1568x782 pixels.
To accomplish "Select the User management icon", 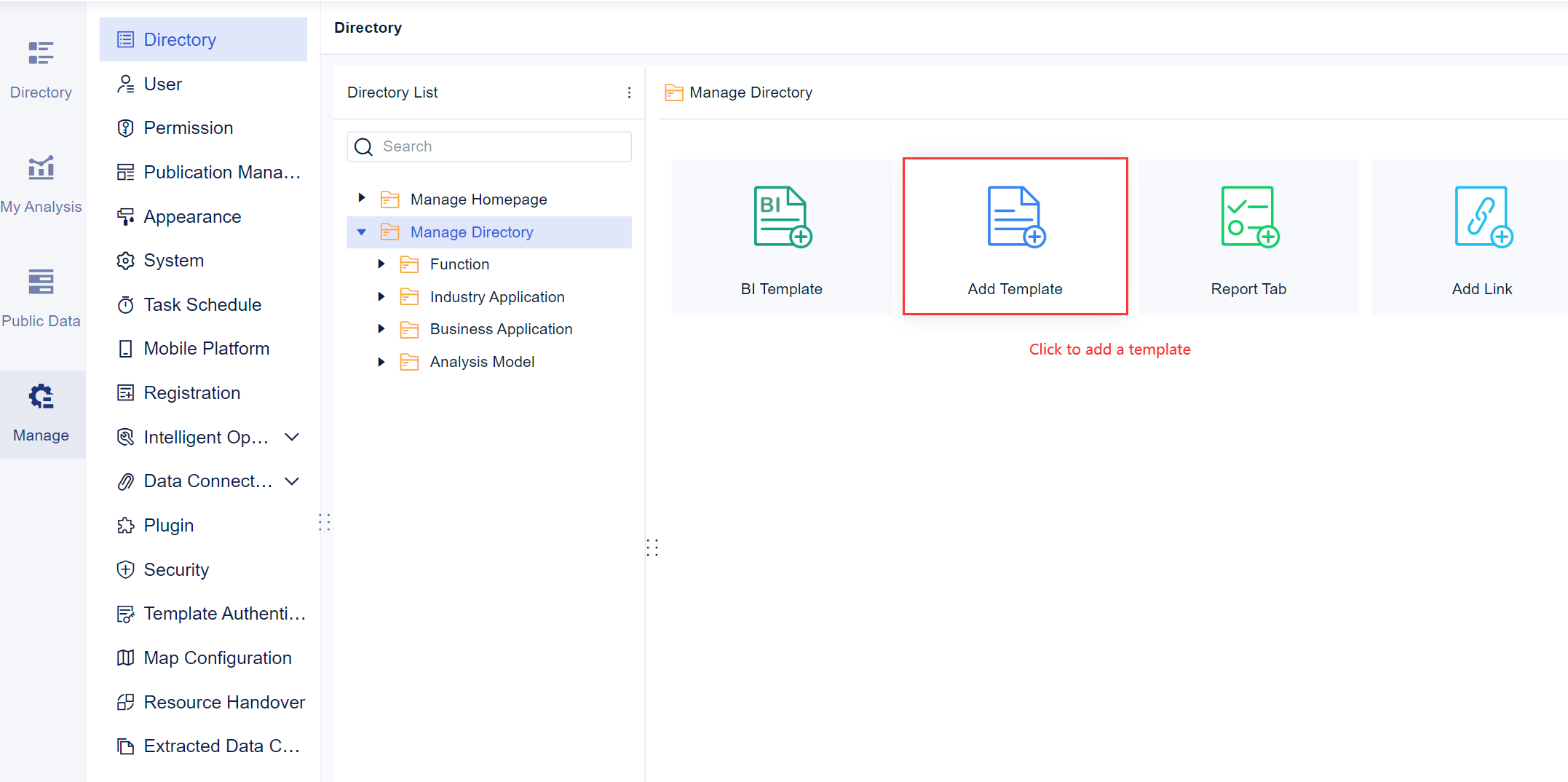I will tap(126, 84).
